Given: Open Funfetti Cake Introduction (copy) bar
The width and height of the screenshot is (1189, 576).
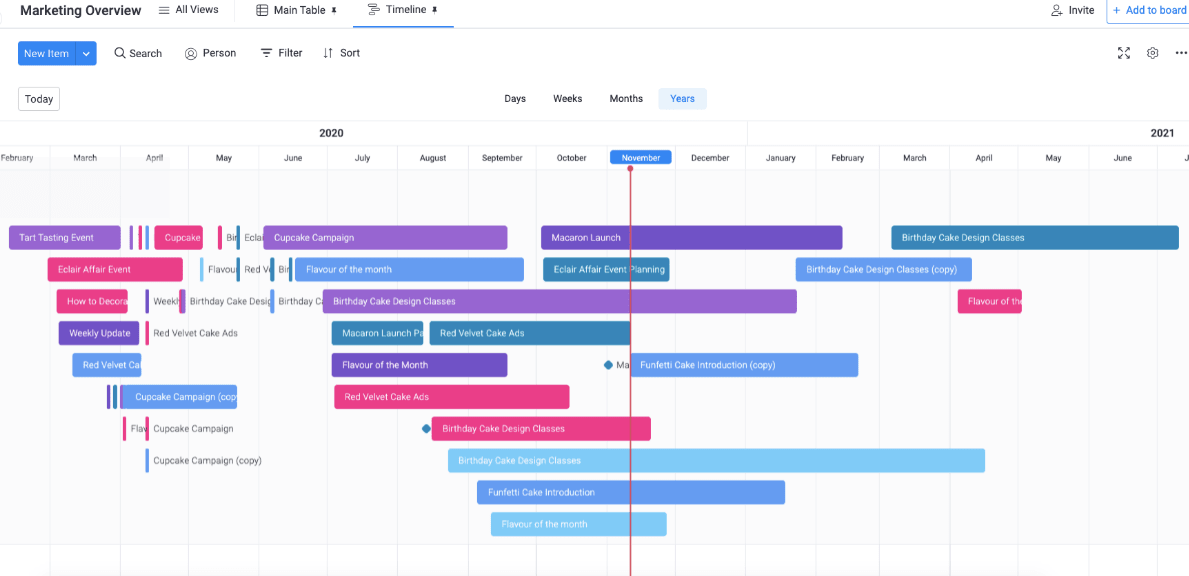Looking at the screenshot, I should pos(744,365).
